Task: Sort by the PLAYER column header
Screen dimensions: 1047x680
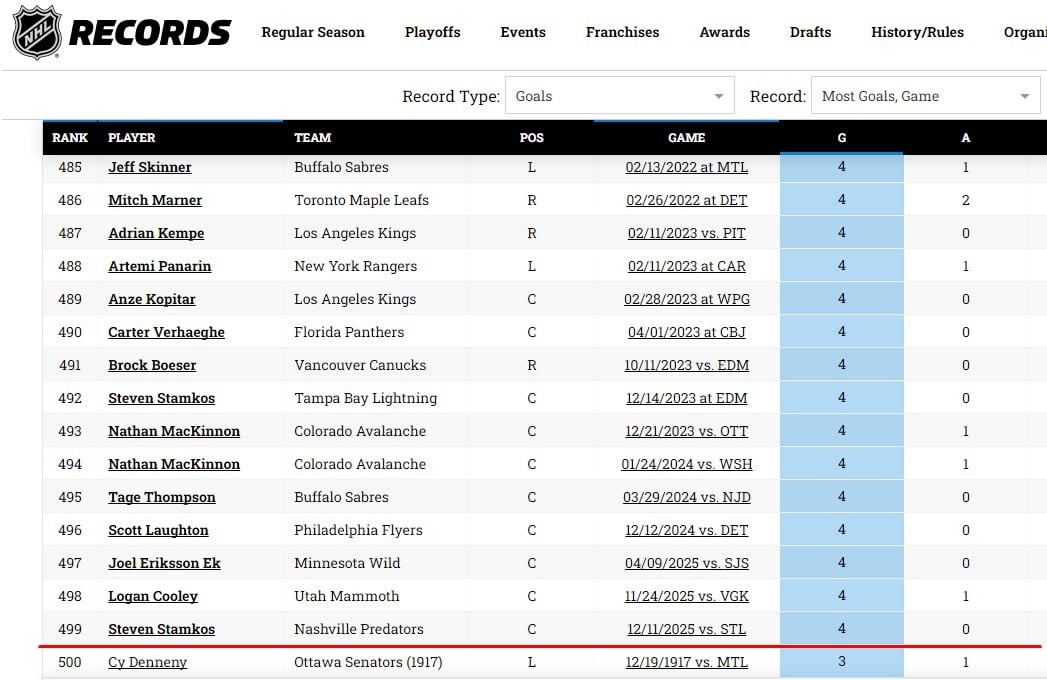Action: click(x=132, y=138)
